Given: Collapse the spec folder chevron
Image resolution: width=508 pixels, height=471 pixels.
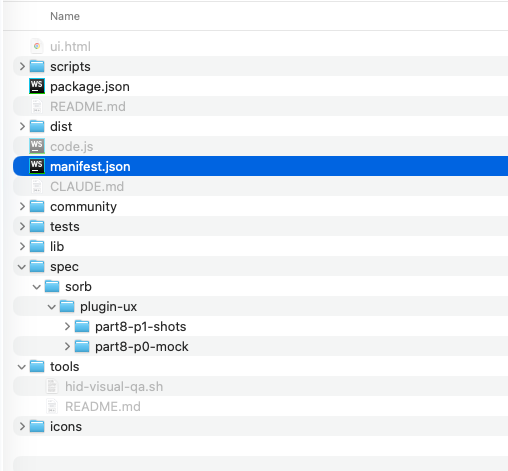Looking at the screenshot, I should tap(22, 267).
